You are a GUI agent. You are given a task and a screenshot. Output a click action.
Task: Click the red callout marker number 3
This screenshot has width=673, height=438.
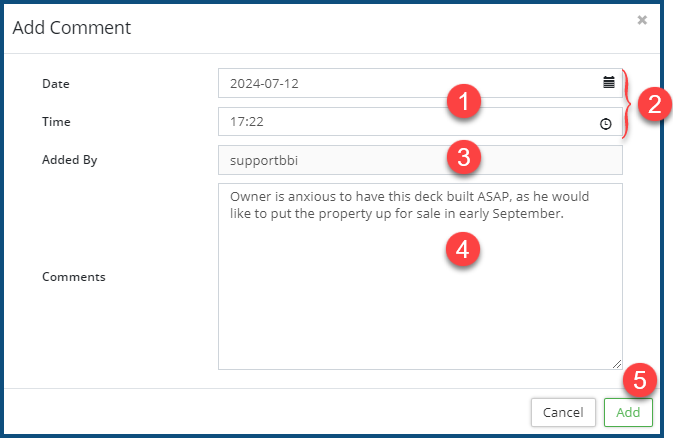pos(465,156)
